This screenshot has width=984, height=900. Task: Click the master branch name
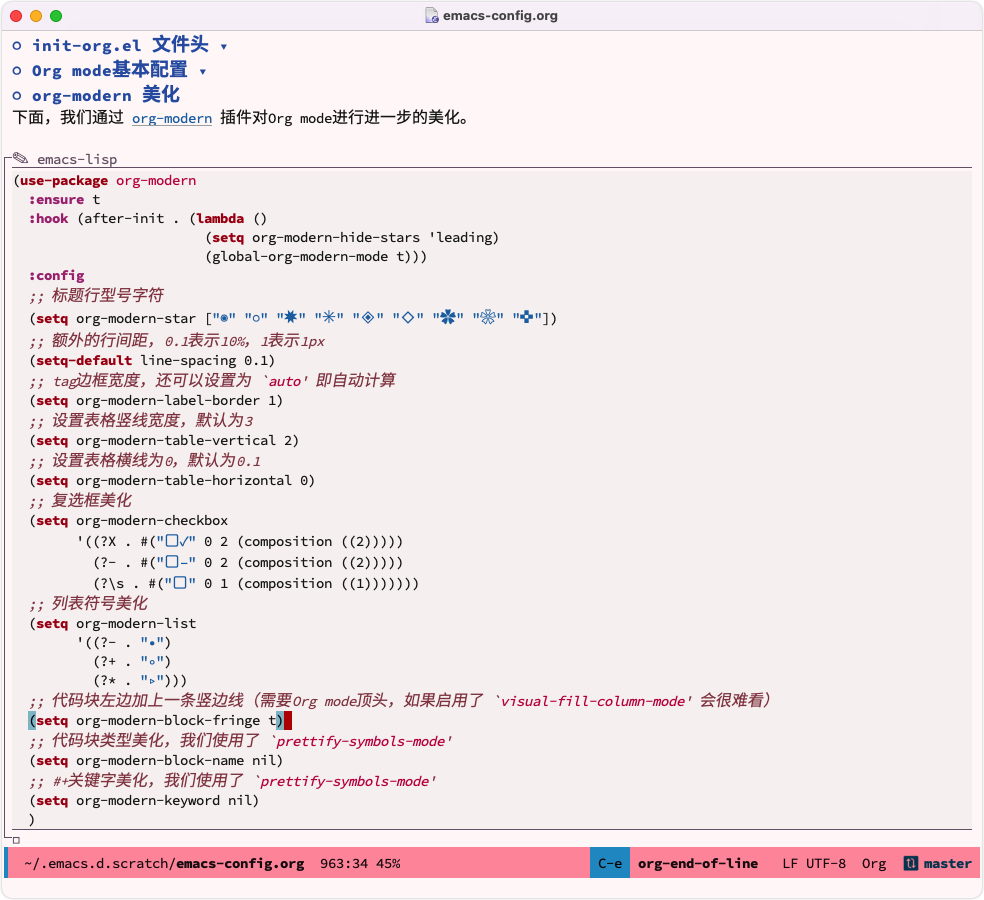click(x=948, y=864)
